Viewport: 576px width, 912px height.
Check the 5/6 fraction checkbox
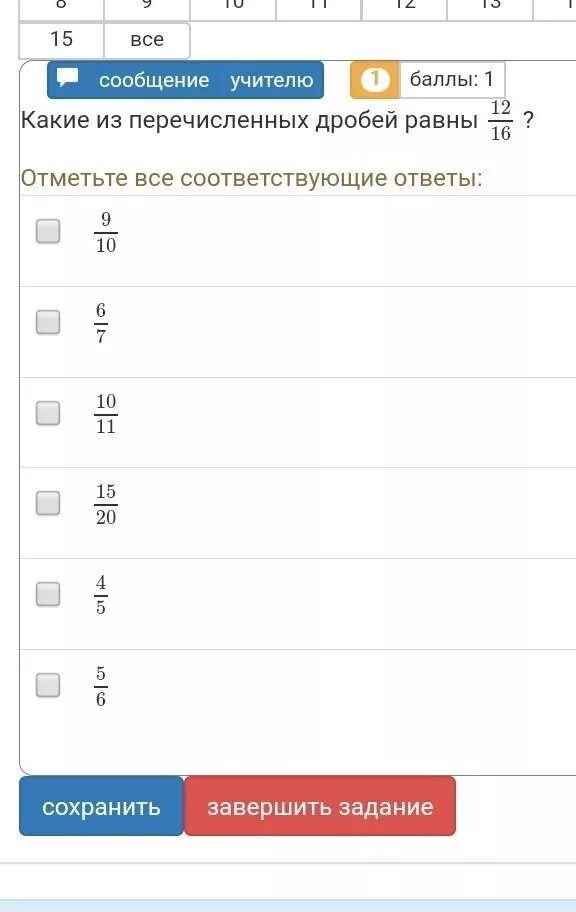[x=48, y=685]
